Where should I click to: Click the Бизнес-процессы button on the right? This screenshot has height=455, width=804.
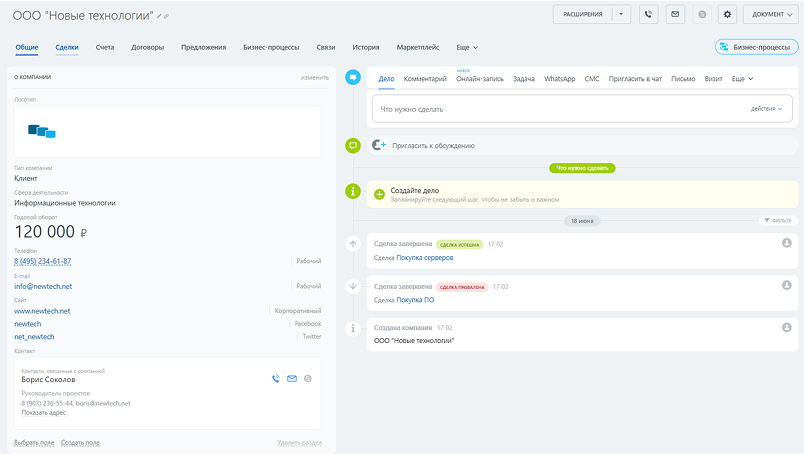[x=756, y=47]
